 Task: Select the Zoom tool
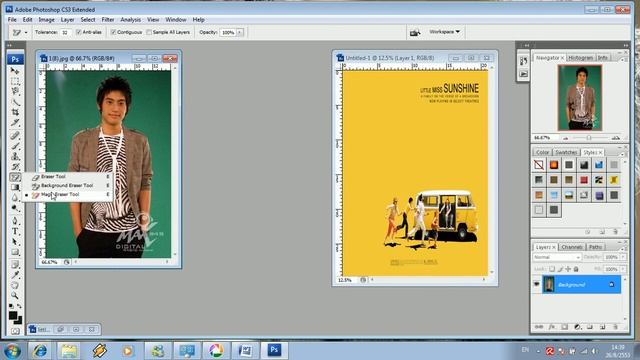coord(15,295)
